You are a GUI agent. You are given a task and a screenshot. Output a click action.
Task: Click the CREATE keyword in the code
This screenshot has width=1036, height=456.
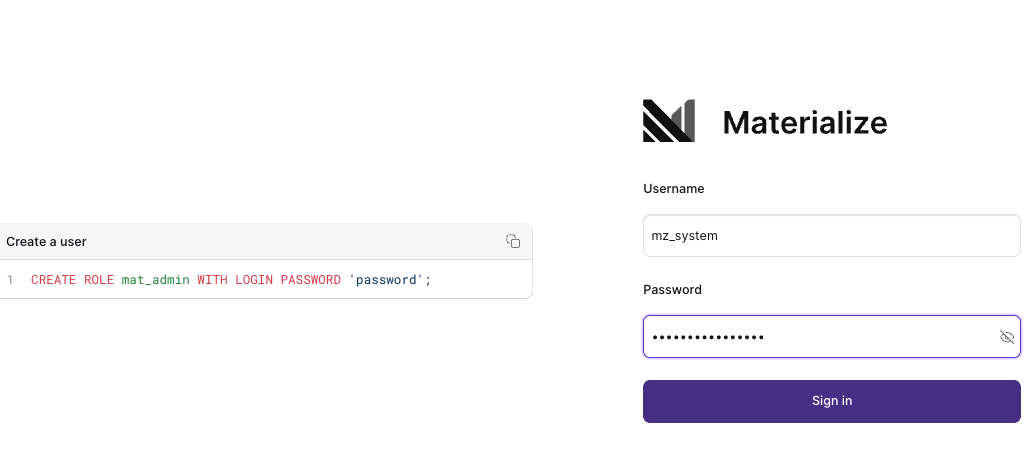(x=53, y=280)
